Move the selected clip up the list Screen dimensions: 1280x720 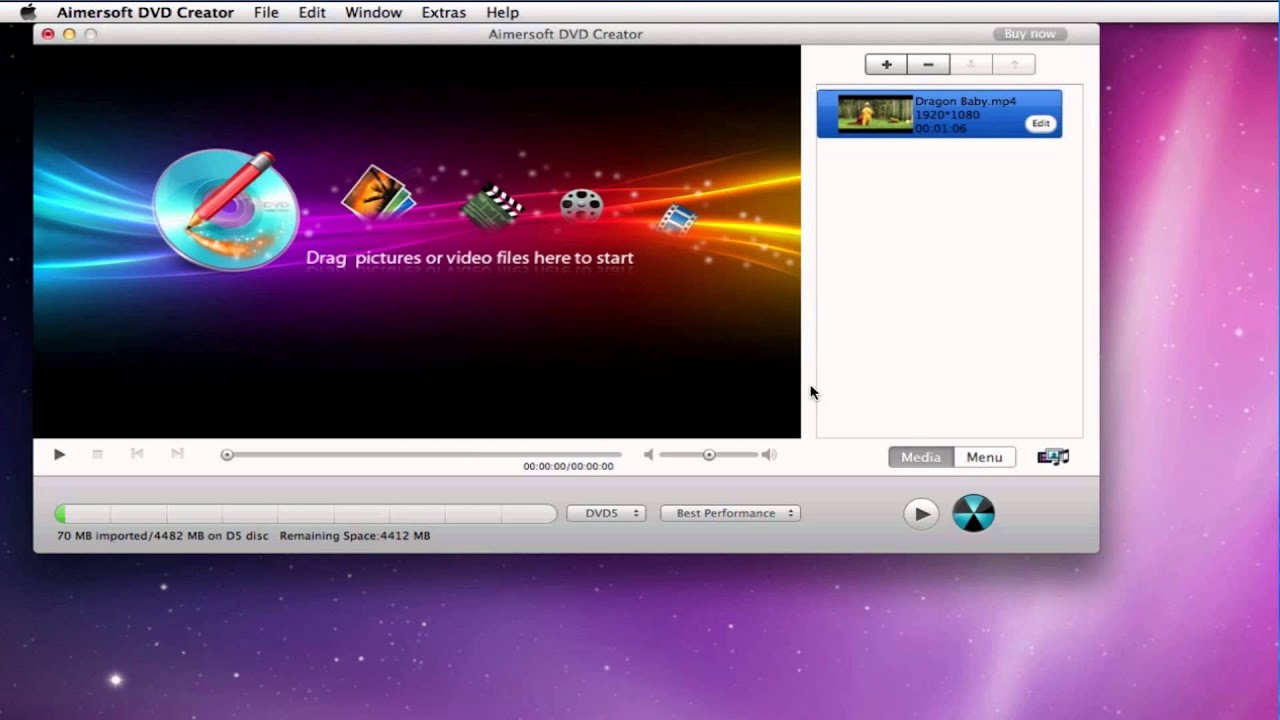click(1014, 65)
